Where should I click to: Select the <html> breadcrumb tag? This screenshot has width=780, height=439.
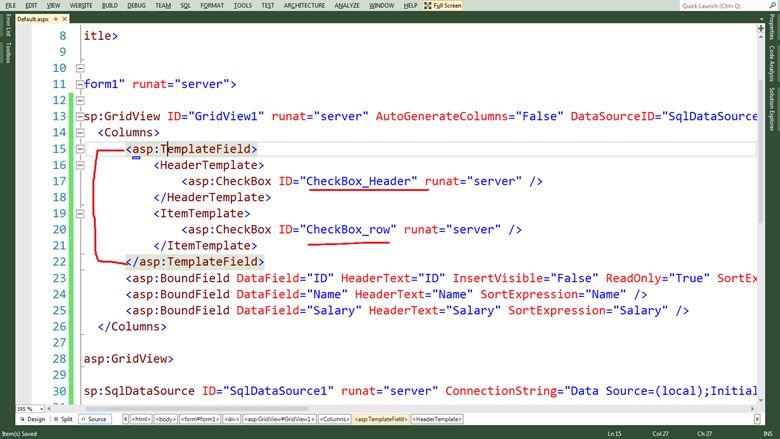point(141,419)
